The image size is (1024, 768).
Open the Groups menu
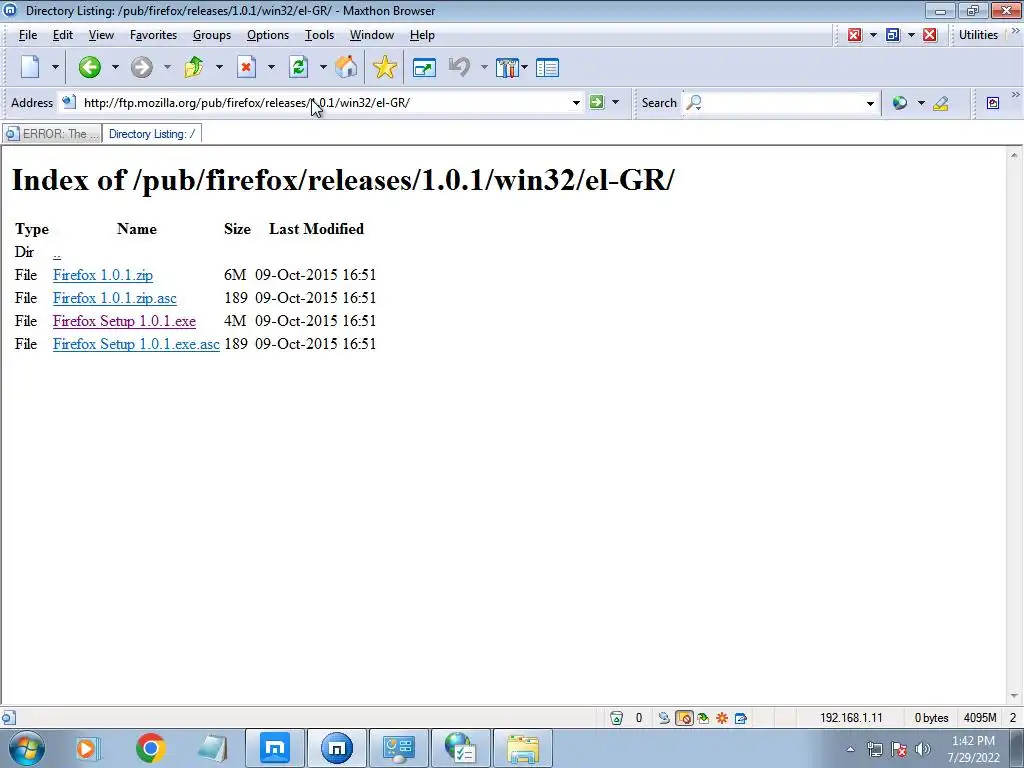pyautogui.click(x=212, y=35)
